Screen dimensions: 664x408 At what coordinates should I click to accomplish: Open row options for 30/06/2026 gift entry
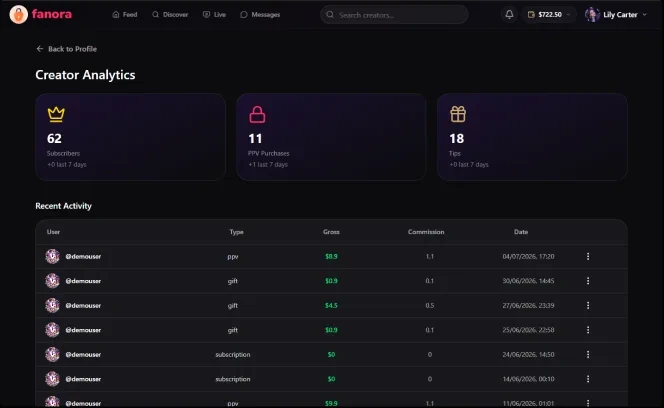pos(588,281)
